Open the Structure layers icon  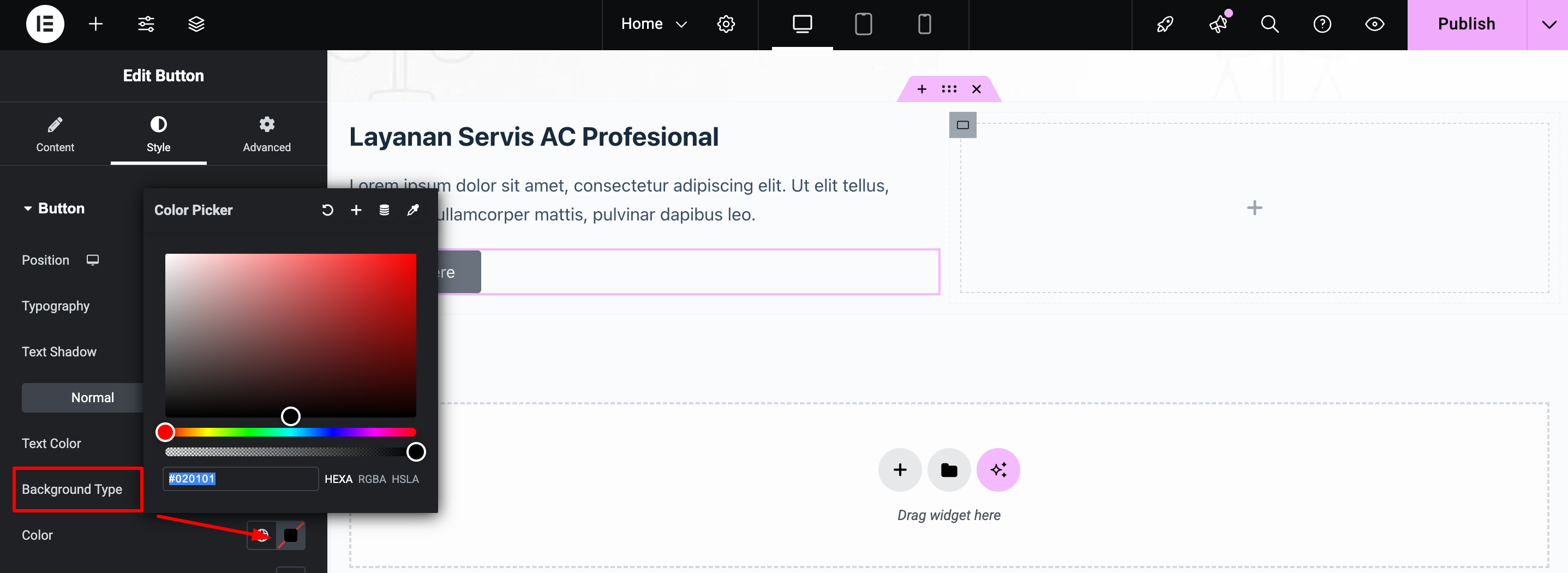pos(196,25)
